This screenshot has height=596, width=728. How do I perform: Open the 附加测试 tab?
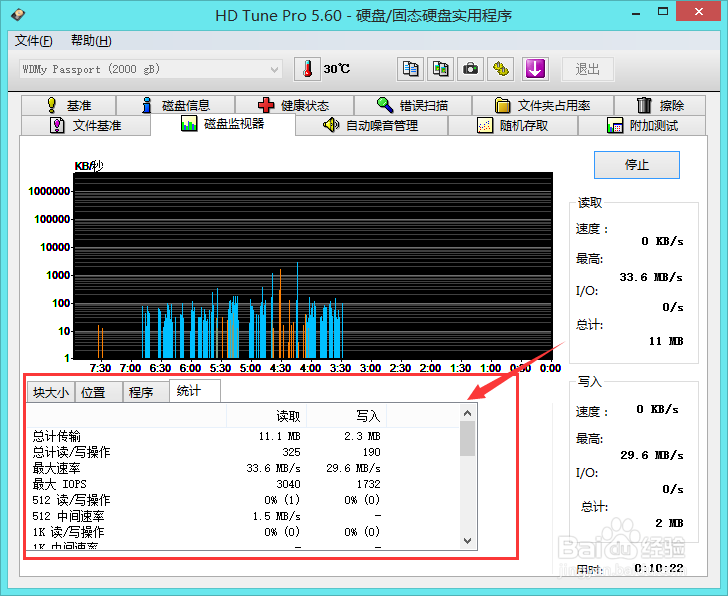tap(642, 125)
